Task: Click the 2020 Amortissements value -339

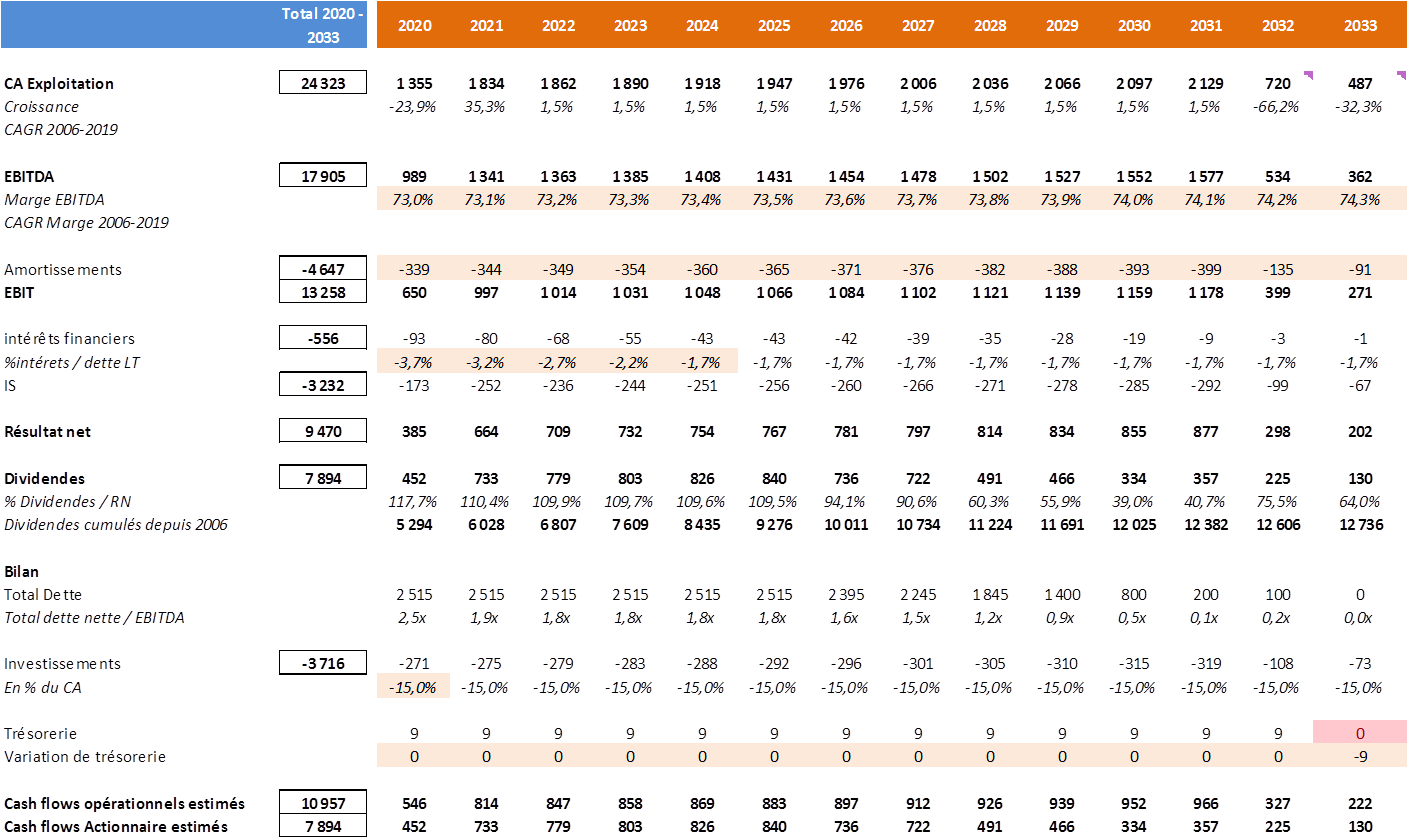Action: click(x=414, y=269)
